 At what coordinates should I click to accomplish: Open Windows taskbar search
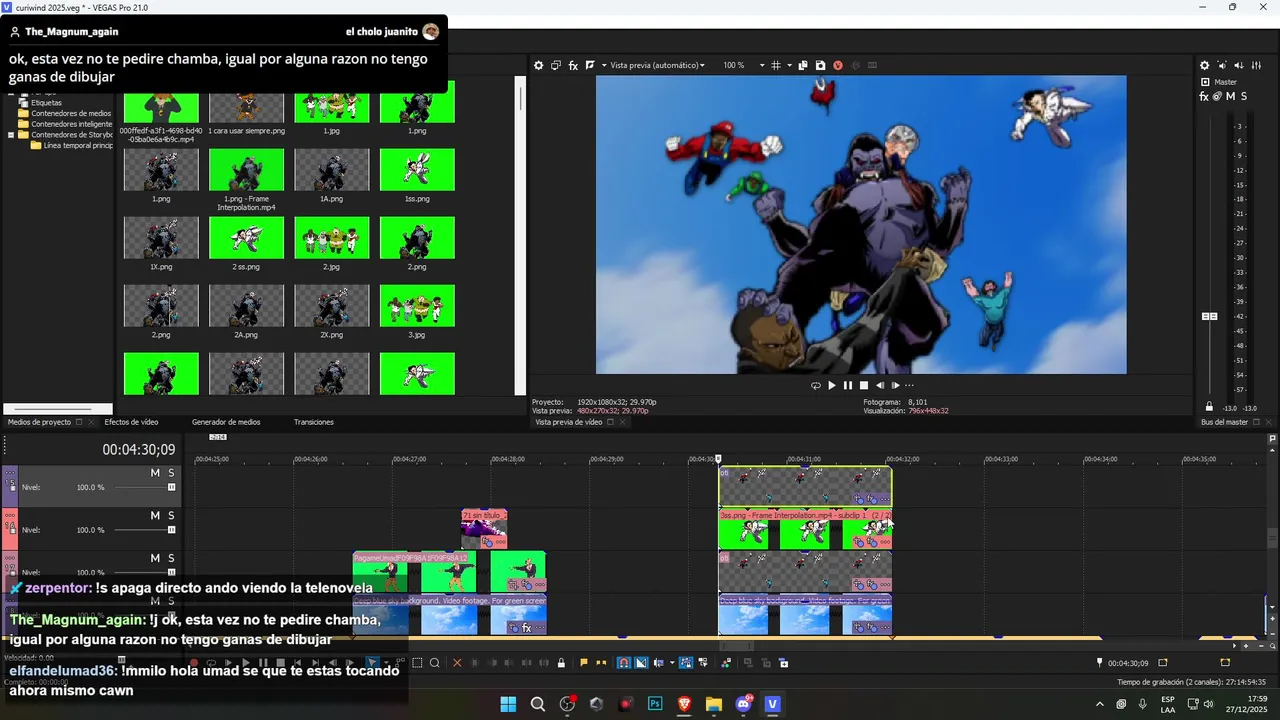click(538, 704)
